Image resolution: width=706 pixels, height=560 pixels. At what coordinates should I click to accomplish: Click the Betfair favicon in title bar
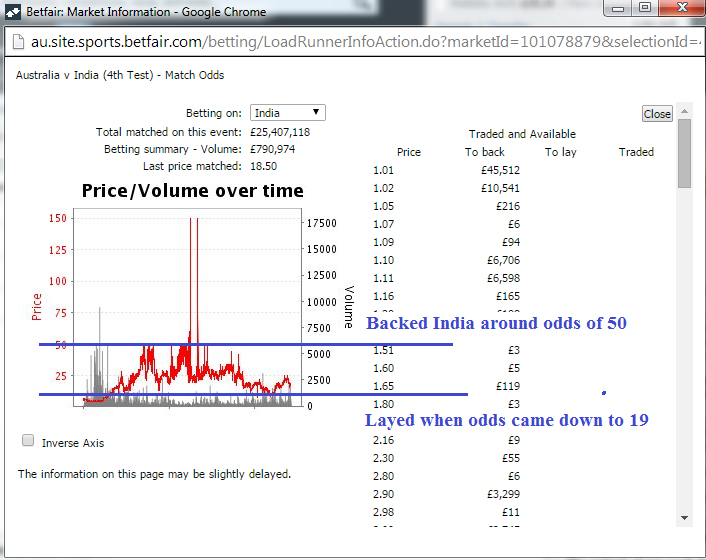pyautogui.click(x=13, y=12)
